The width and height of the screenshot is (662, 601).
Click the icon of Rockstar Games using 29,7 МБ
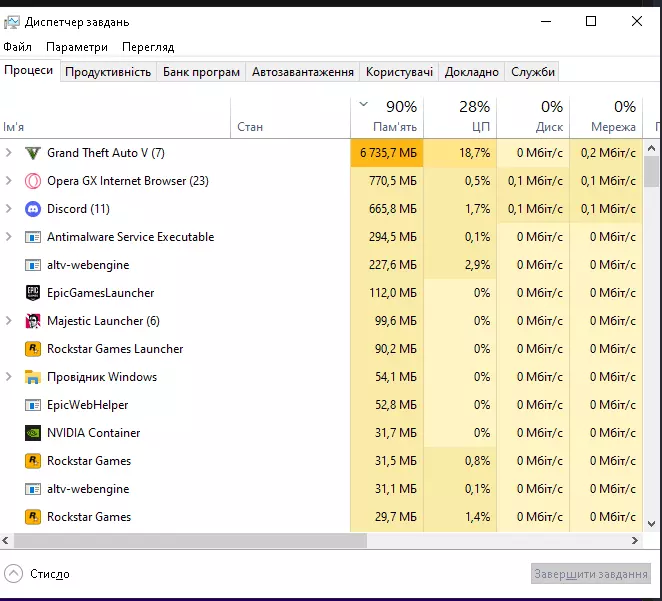[33, 517]
